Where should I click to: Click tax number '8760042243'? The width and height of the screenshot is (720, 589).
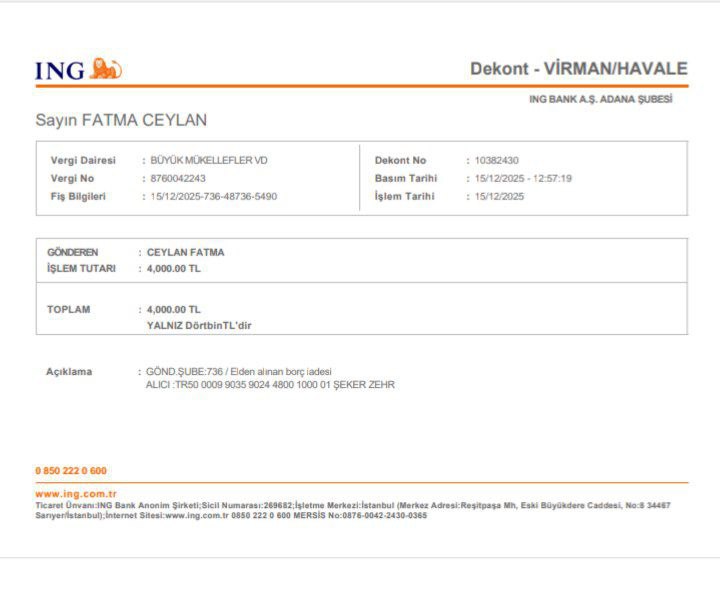[x=178, y=178]
